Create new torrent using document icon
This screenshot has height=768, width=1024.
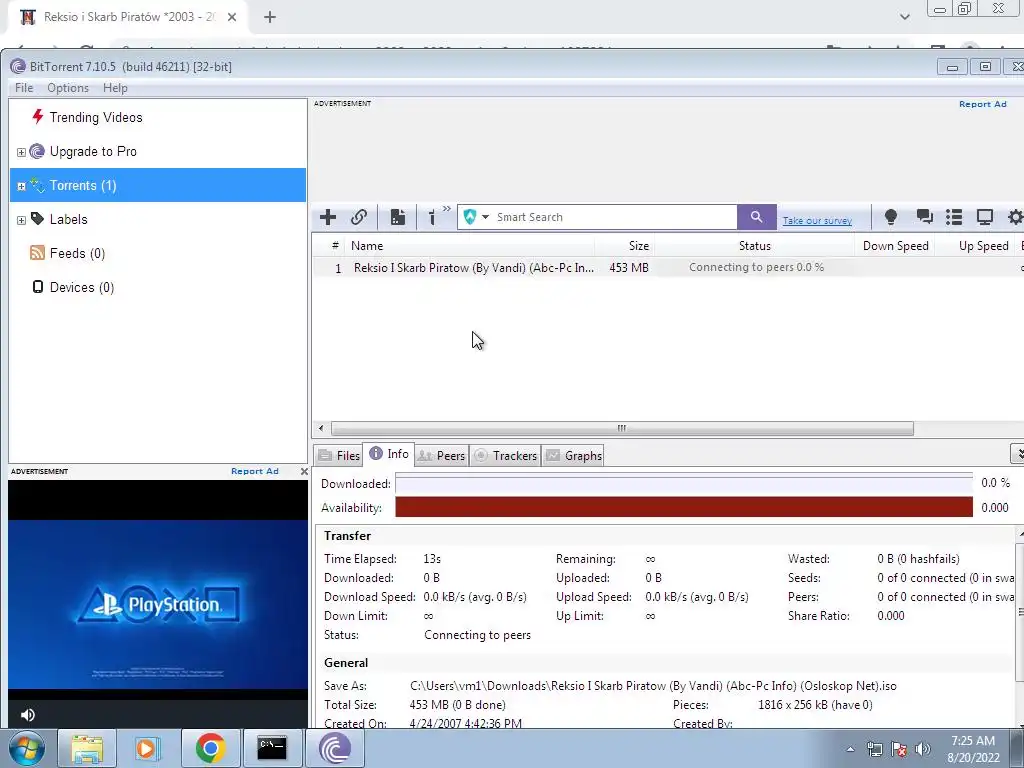[398, 217]
